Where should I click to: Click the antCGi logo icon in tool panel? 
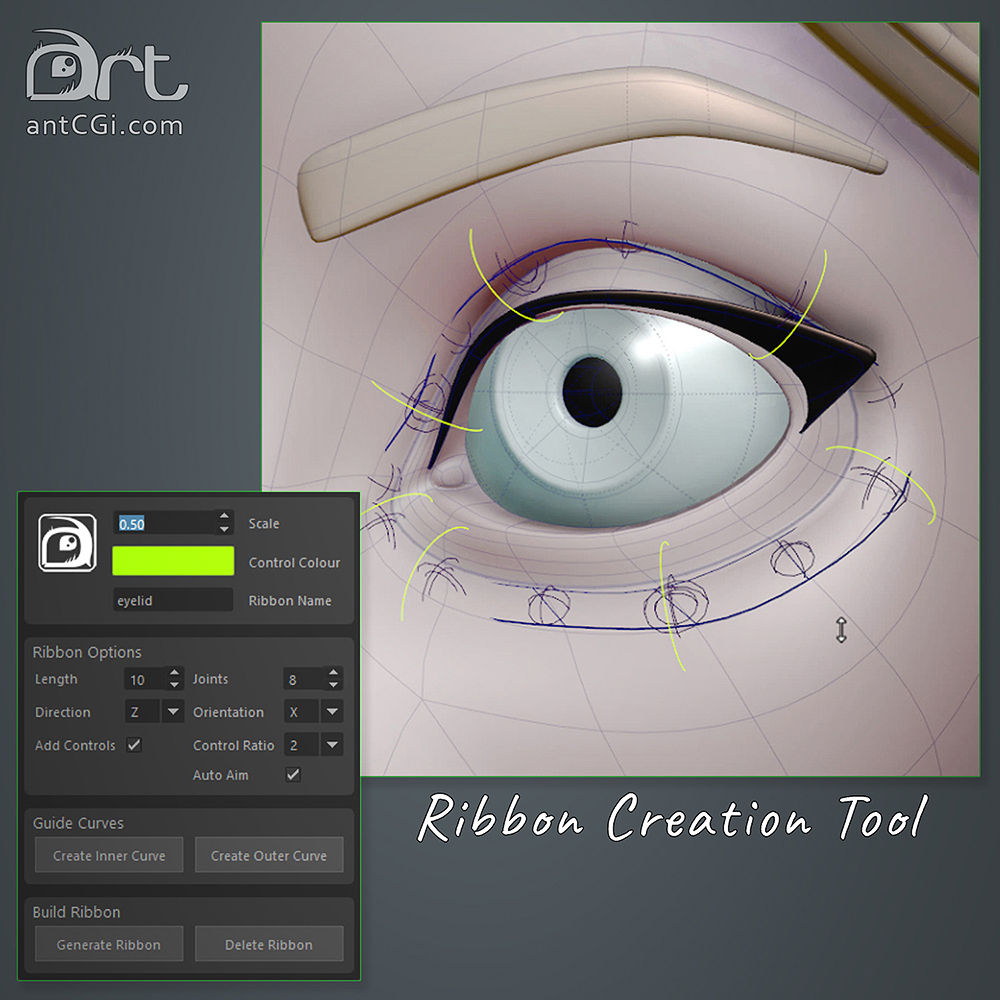click(68, 543)
